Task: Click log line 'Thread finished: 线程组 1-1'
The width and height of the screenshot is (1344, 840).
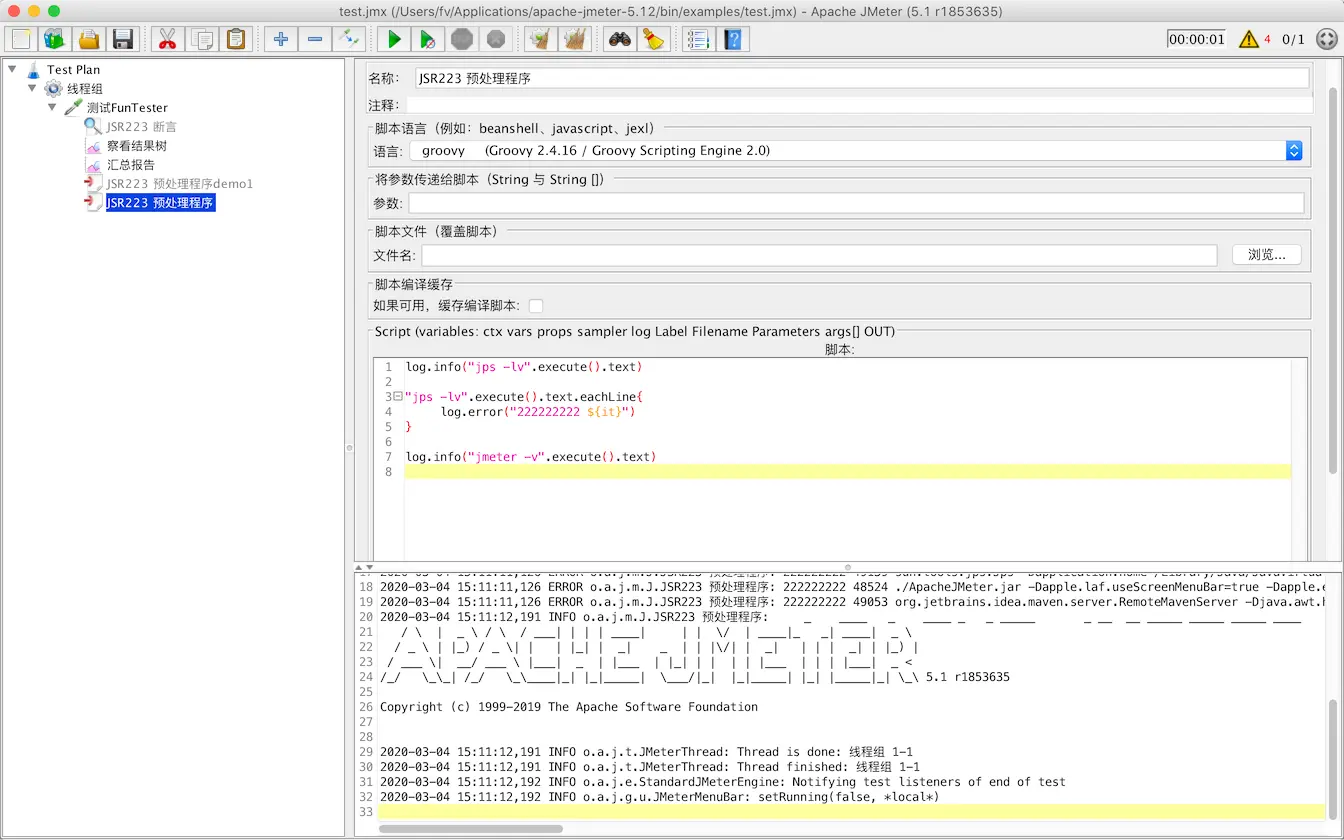Action: [x=650, y=767]
